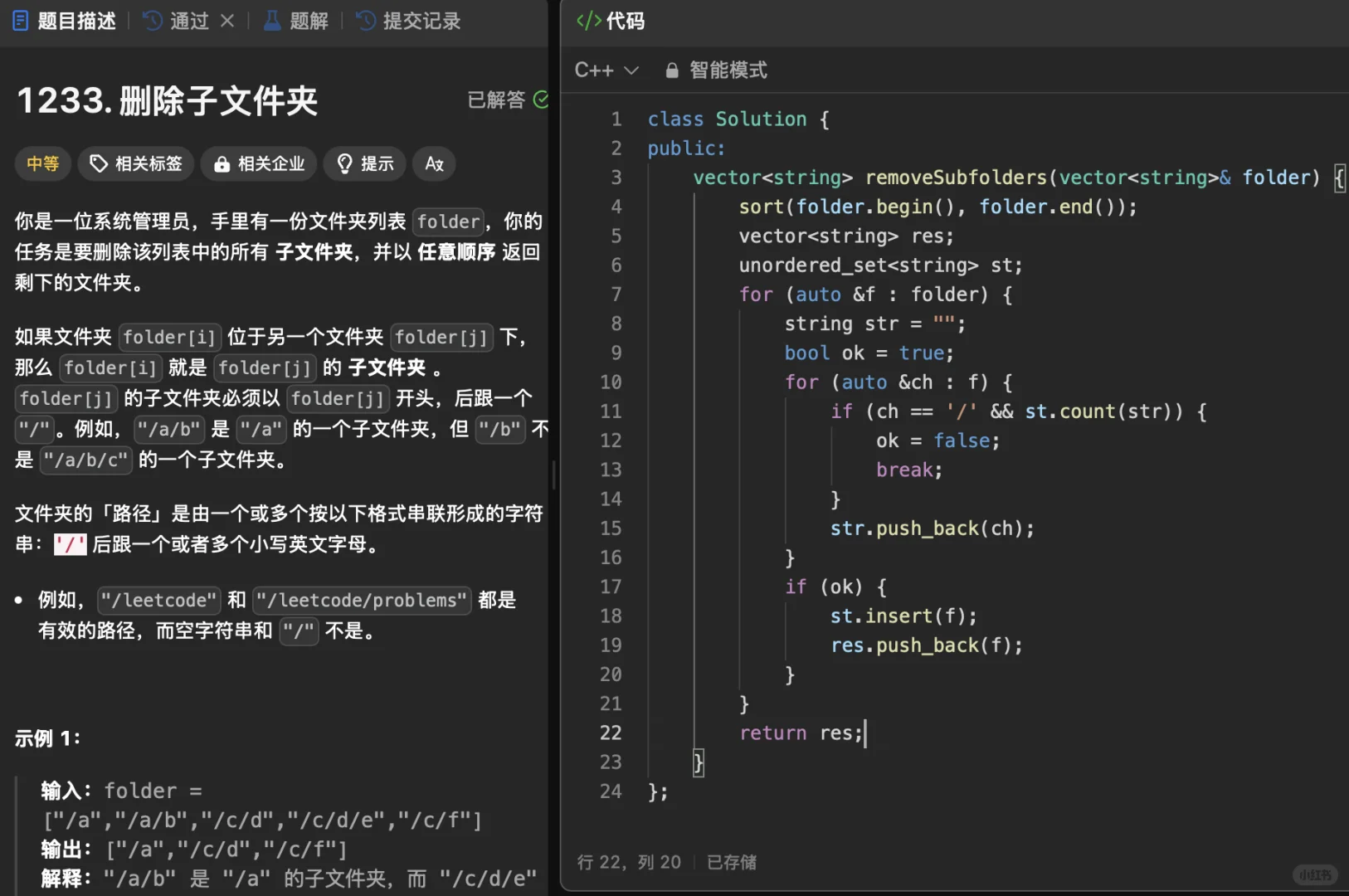Image resolution: width=1349 pixels, height=896 pixels.
Task: Close the 通过 tab
Action: pyautogui.click(x=227, y=21)
